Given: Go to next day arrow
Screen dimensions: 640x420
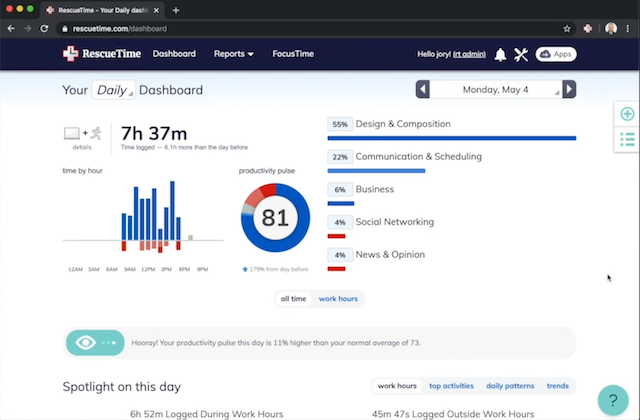Looking at the screenshot, I should click(569, 89).
